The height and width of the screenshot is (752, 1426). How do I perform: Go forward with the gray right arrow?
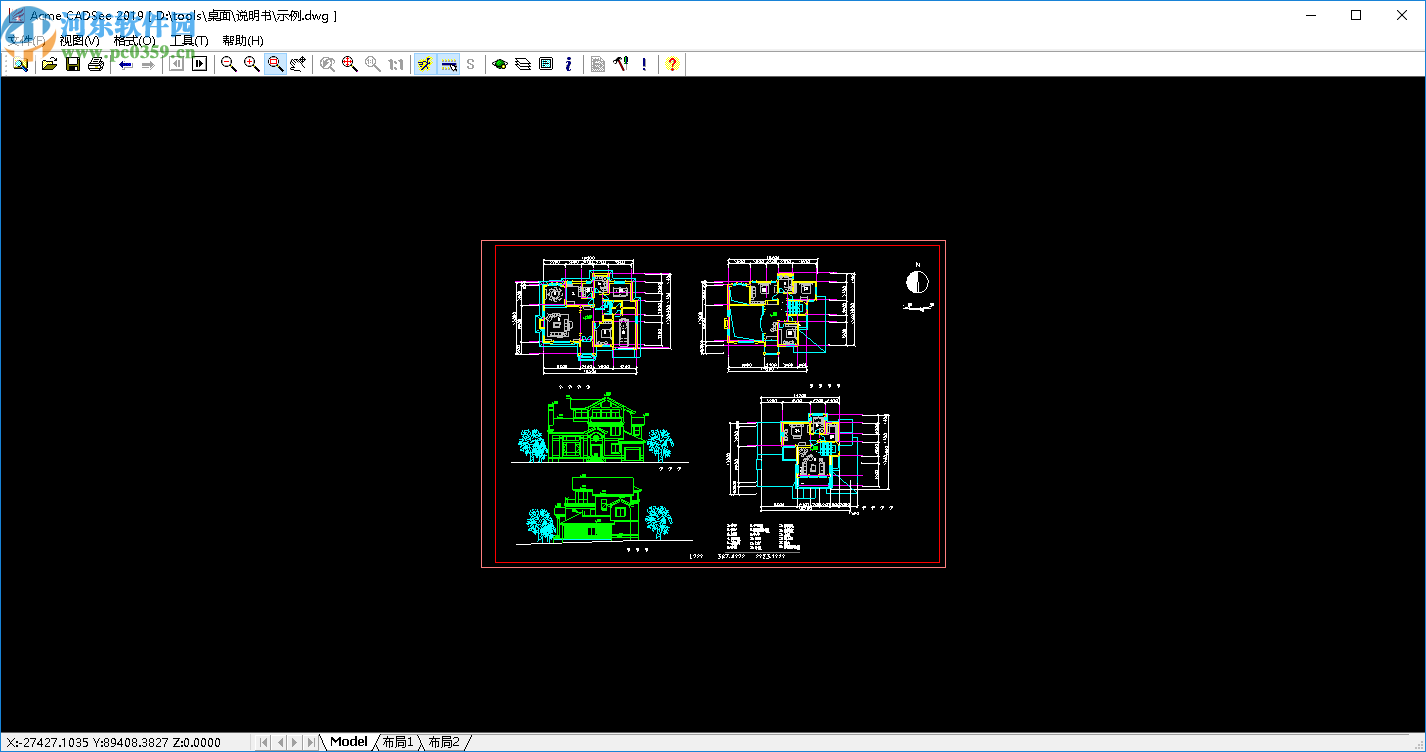pos(148,64)
